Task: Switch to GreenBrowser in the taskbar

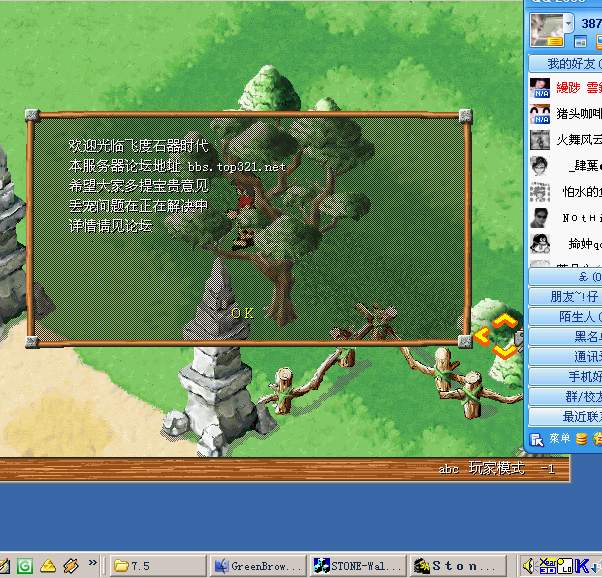Action: pos(257,566)
